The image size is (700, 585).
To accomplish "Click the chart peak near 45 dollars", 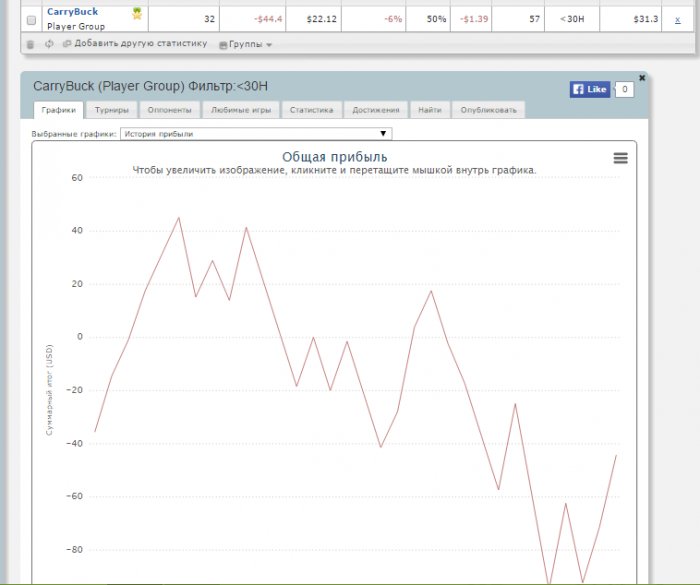I will pos(179,218).
